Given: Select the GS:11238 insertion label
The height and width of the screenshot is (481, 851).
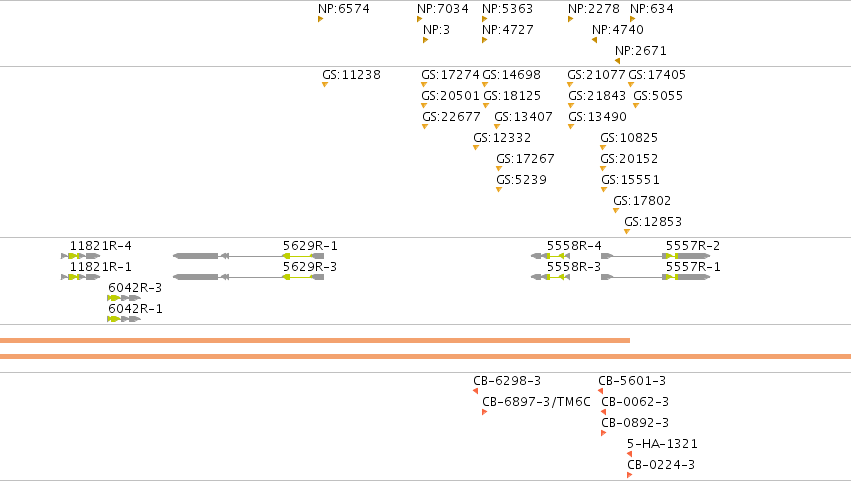Looking at the screenshot, I should pyautogui.click(x=351, y=75).
